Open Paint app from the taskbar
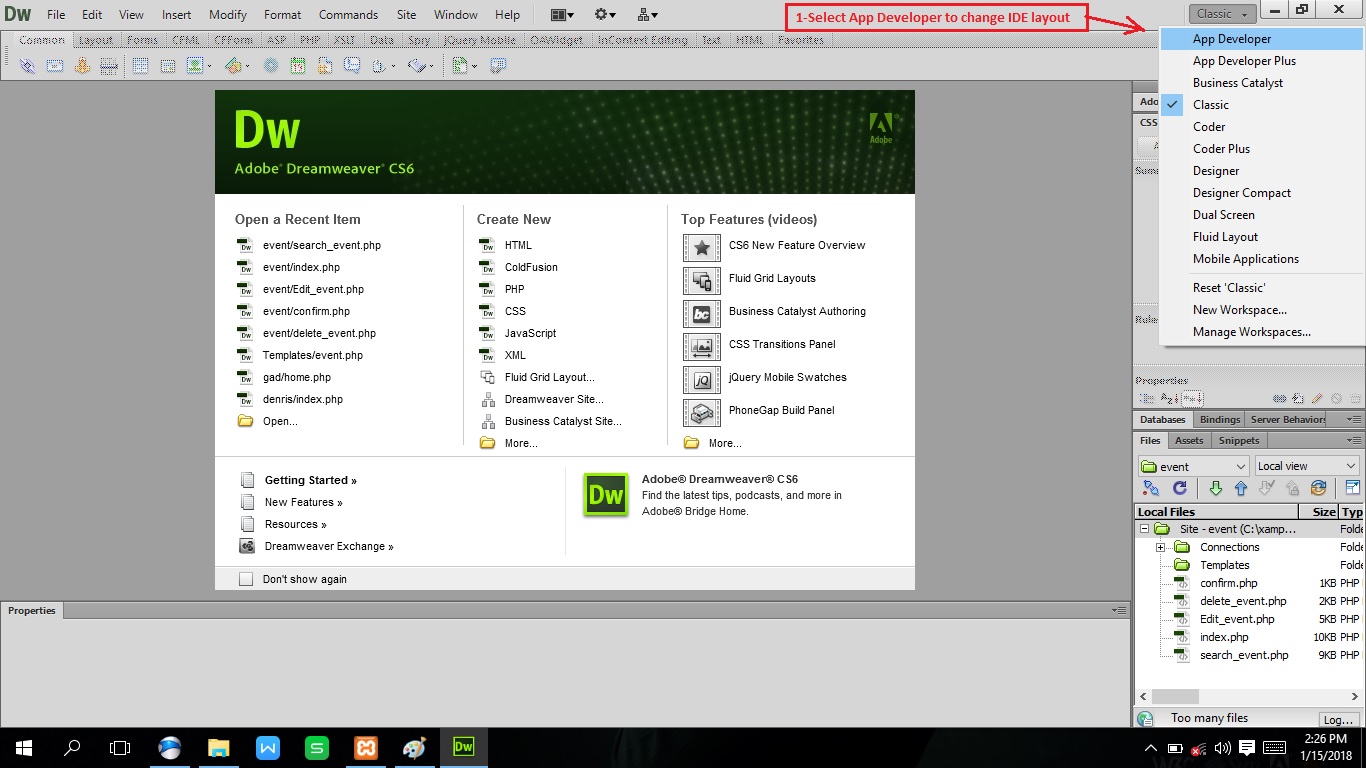This screenshot has height=768, width=1366. (414, 747)
